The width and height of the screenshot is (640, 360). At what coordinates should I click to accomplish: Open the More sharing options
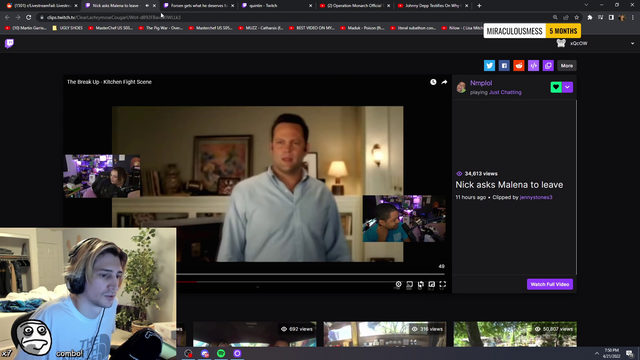pos(567,65)
